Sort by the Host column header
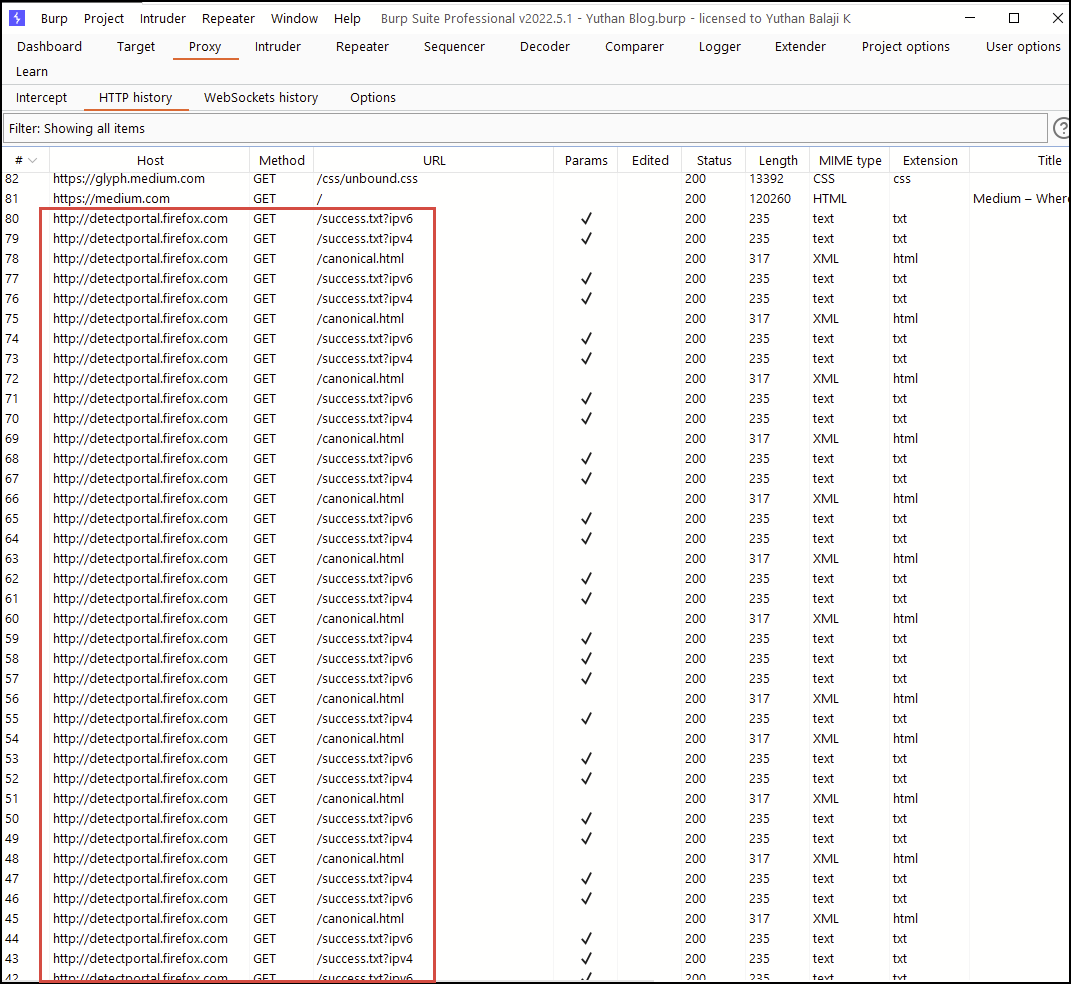The image size is (1071, 984). (x=150, y=160)
